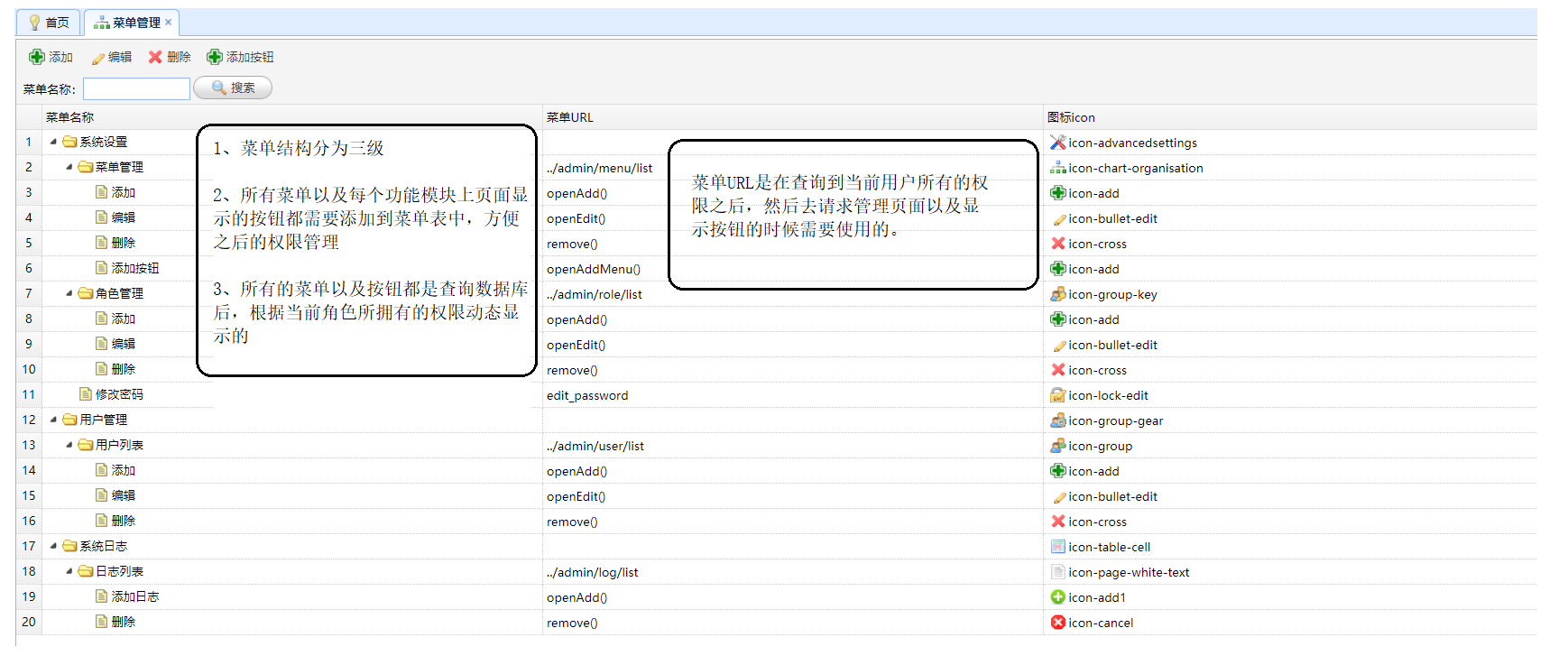Image resolution: width=1568 pixels, height=665 pixels.
Task: Click the 系统设置 folder icon
Action: pos(69,142)
